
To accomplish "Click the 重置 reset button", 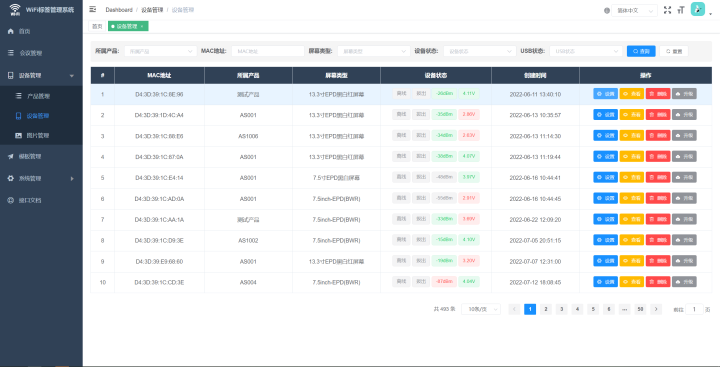I will 674,51.
